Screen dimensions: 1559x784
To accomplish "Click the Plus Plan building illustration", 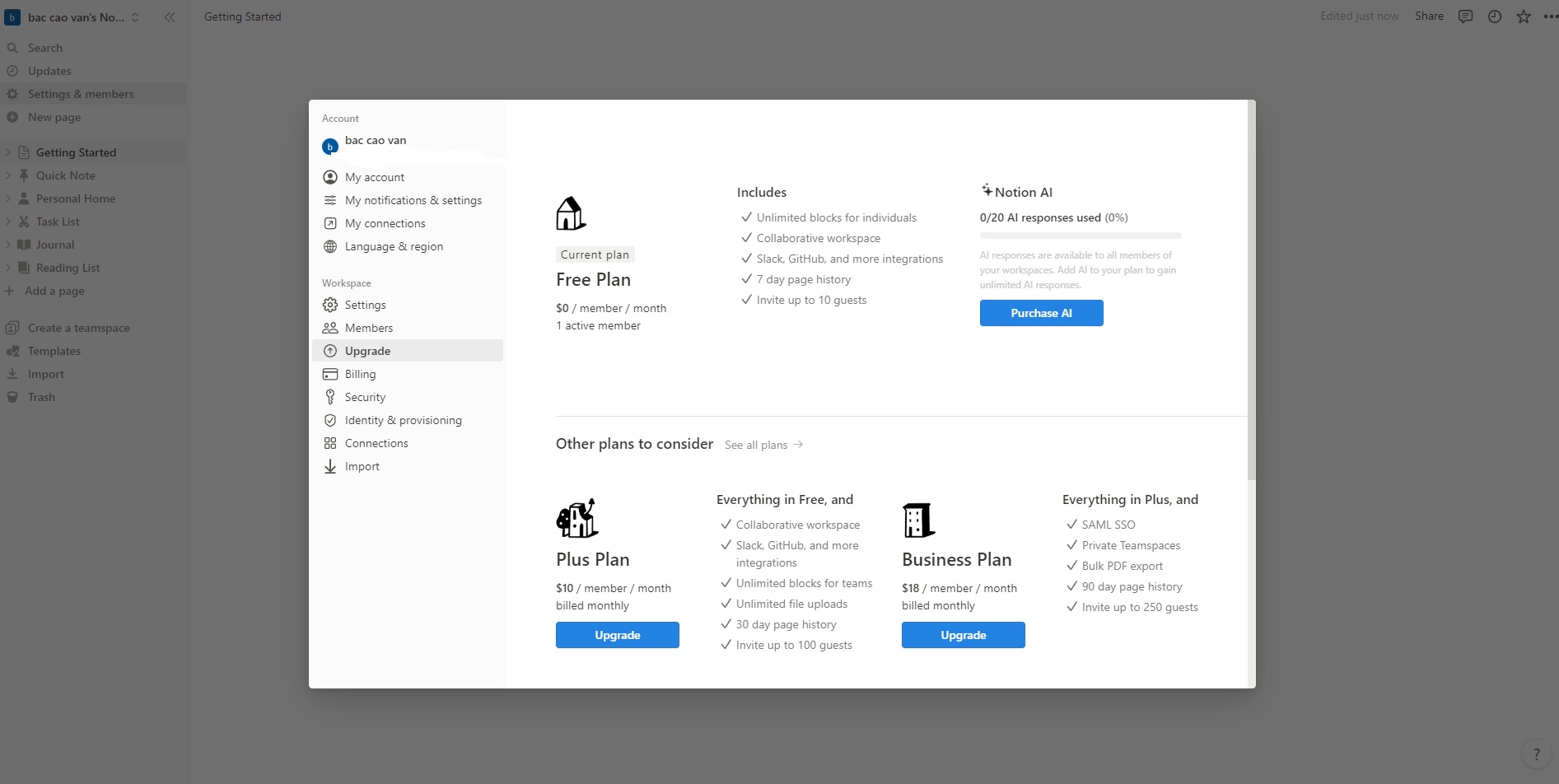I will [577, 518].
